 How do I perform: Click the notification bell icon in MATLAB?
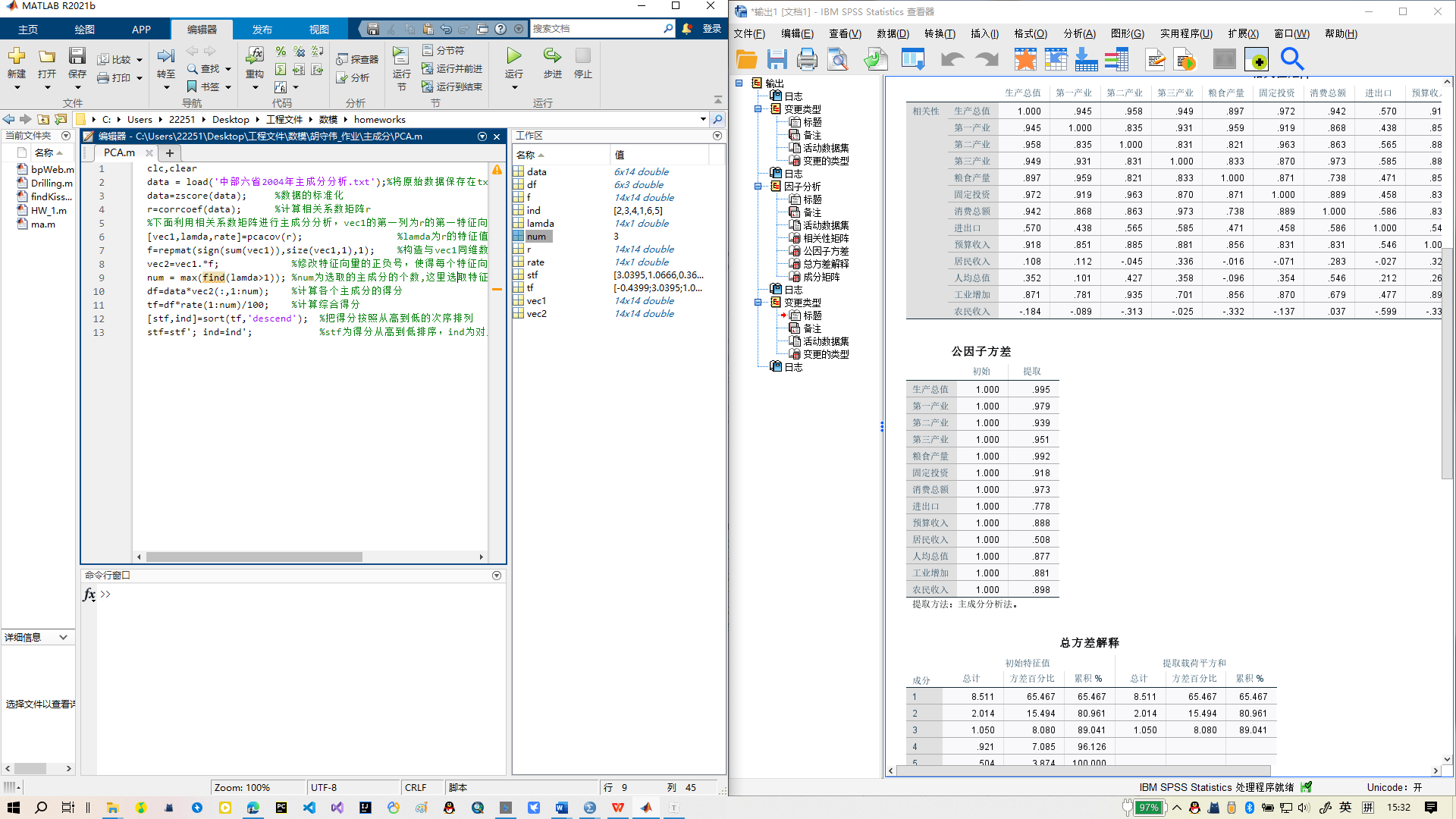click(687, 29)
